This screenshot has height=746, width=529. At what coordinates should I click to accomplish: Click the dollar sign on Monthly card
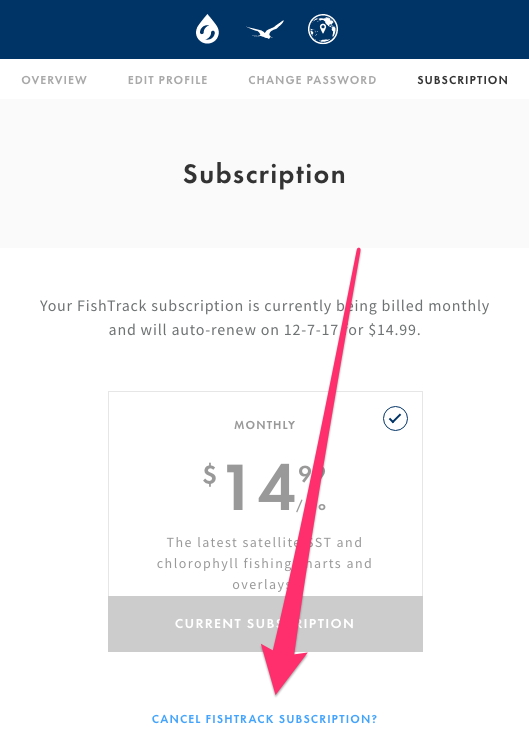210,475
